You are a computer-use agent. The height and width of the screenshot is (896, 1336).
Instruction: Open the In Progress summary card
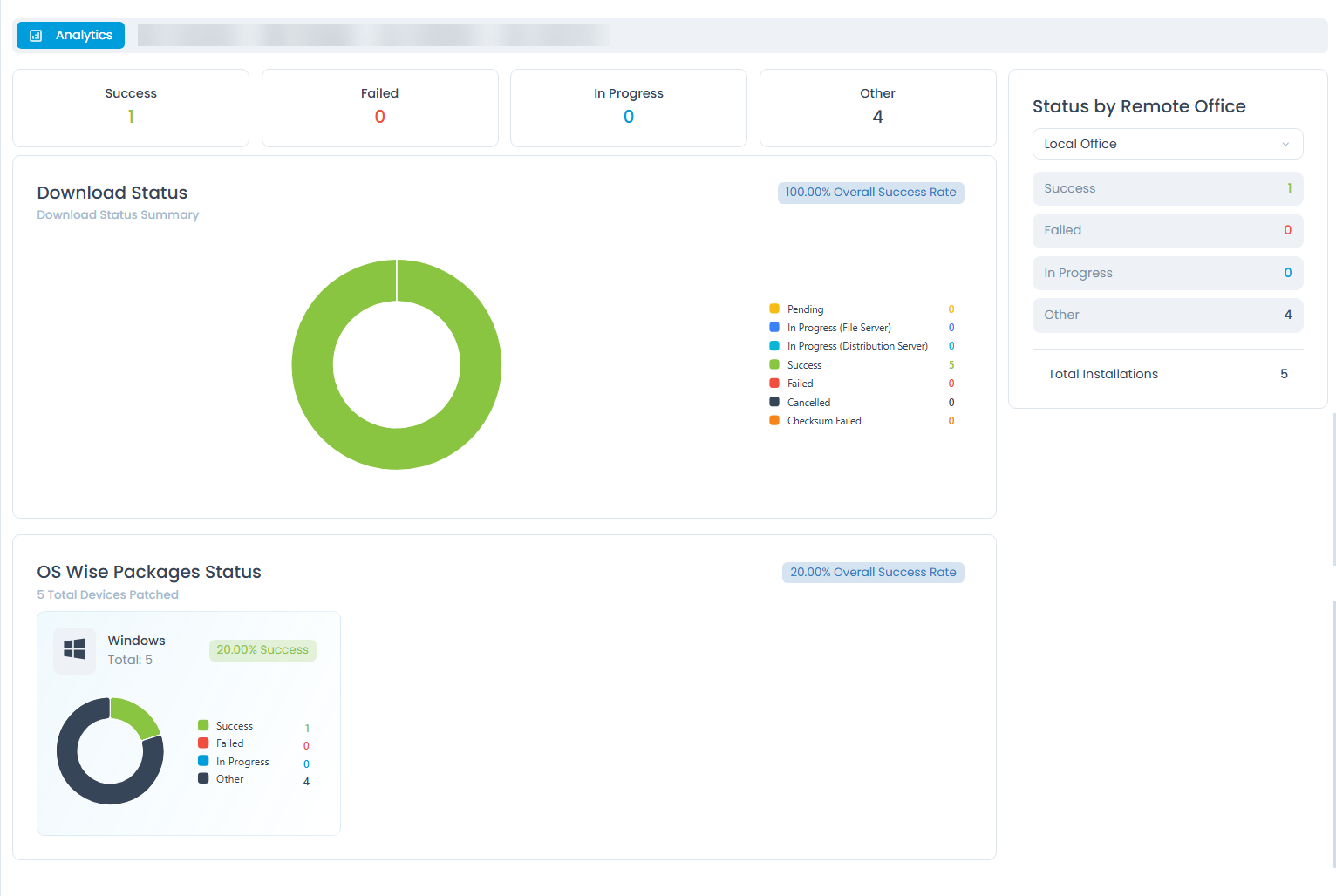[x=628, y=108]
